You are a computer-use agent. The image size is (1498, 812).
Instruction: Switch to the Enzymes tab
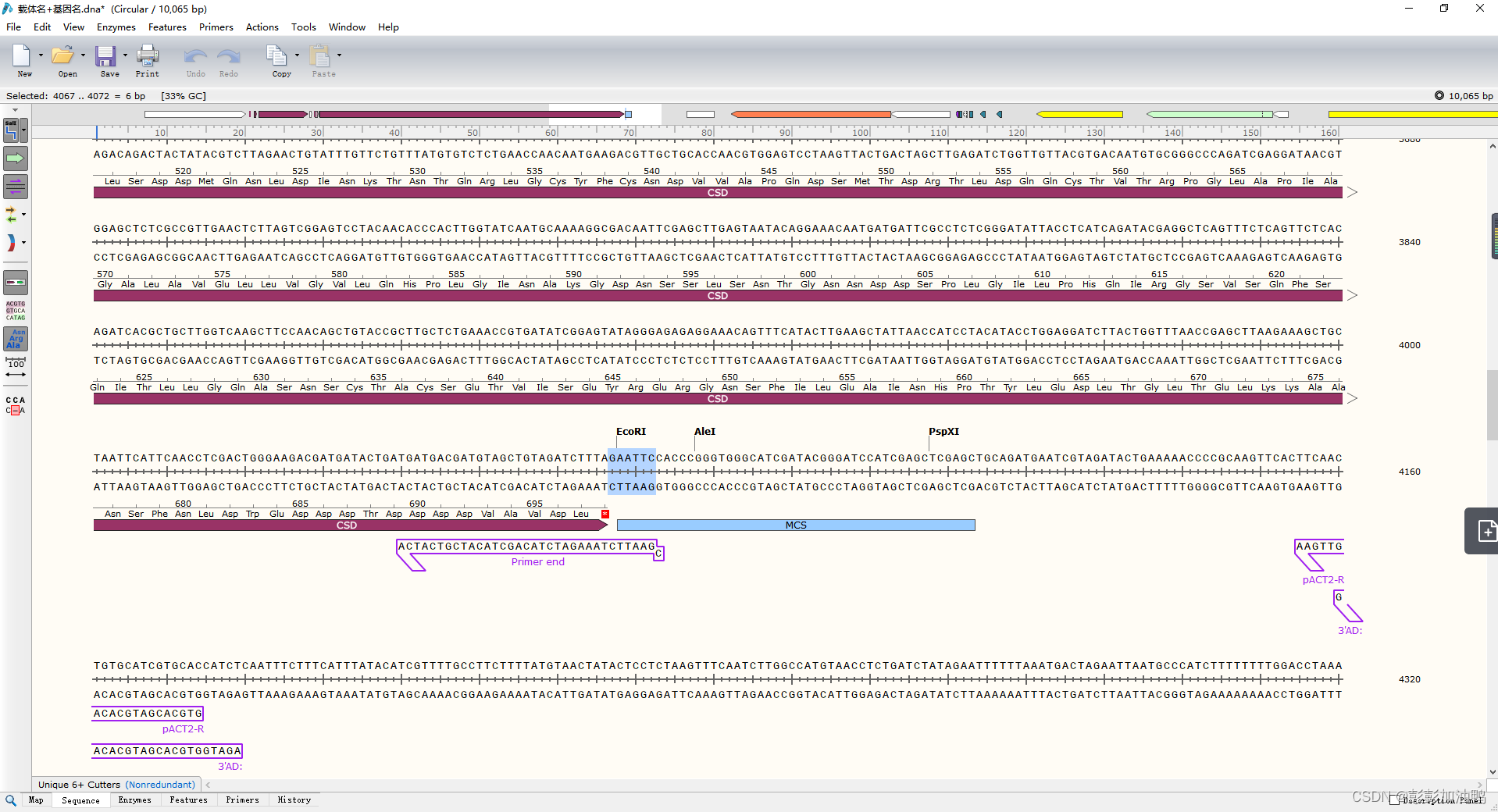click(x=135, y=800)
